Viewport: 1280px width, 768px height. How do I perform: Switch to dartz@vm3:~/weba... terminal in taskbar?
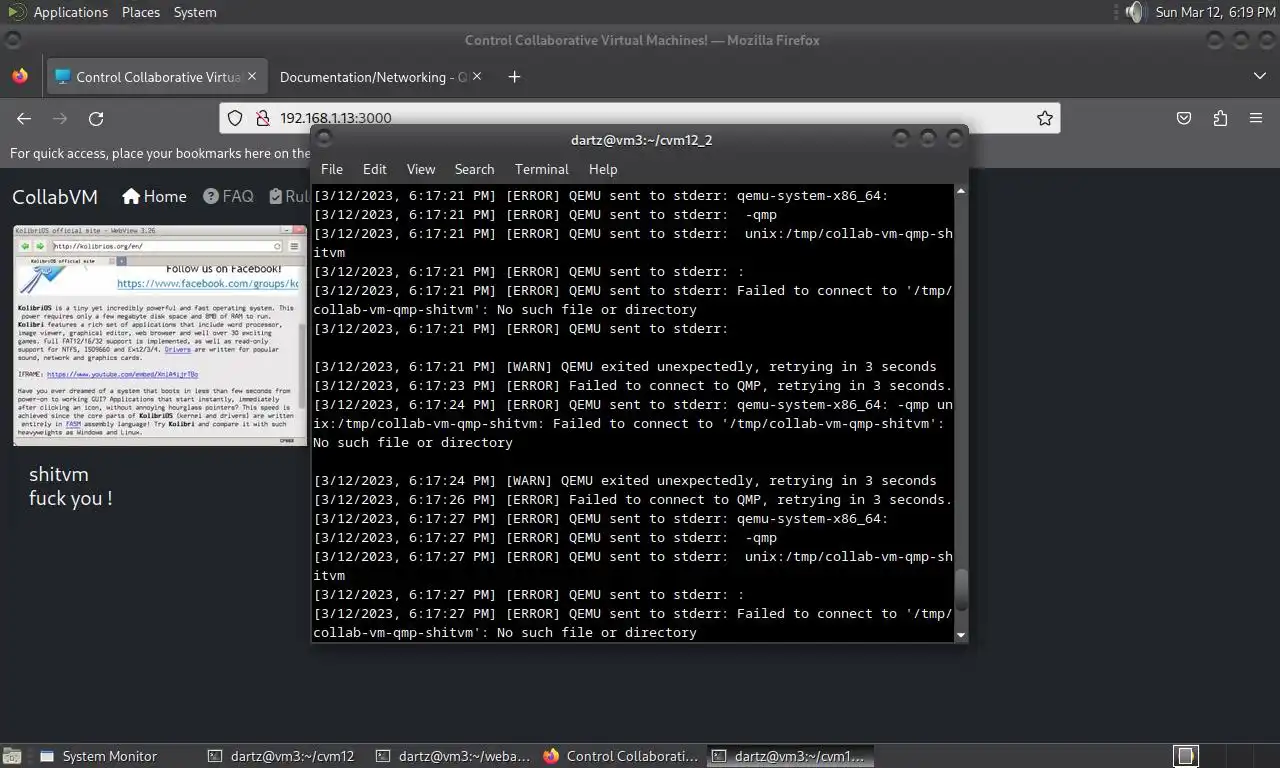pos(454,756)
